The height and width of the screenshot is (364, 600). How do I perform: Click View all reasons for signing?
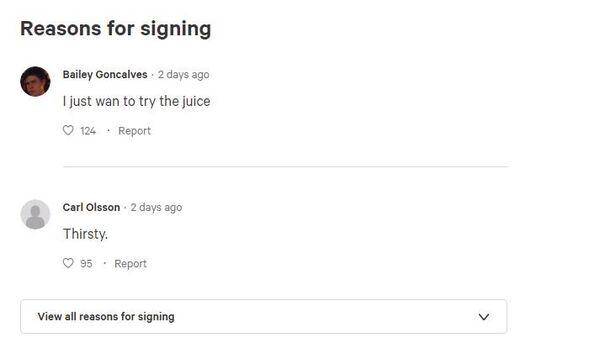[x=264, y=317]
